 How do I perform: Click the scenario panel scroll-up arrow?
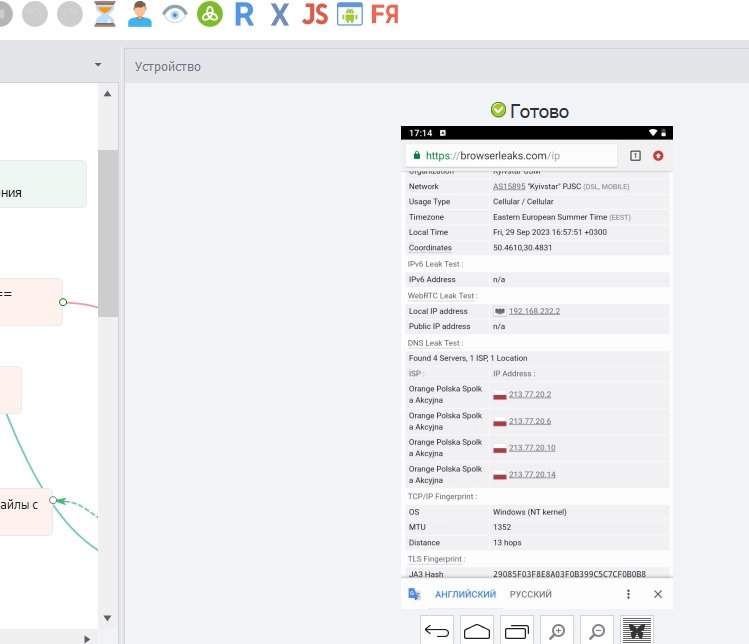click(x=107, y=94)
